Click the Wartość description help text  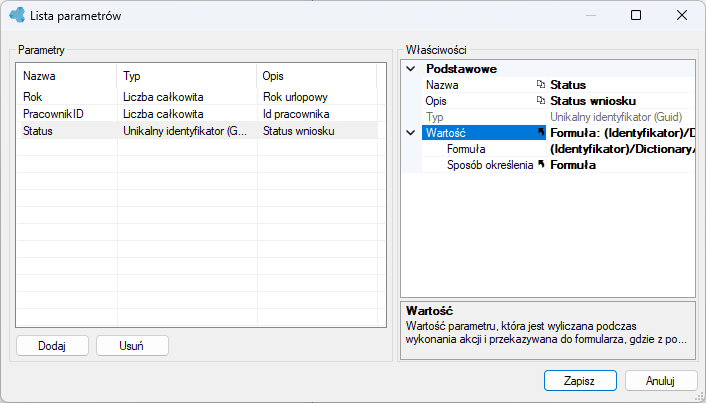click(x=546, y=332)
